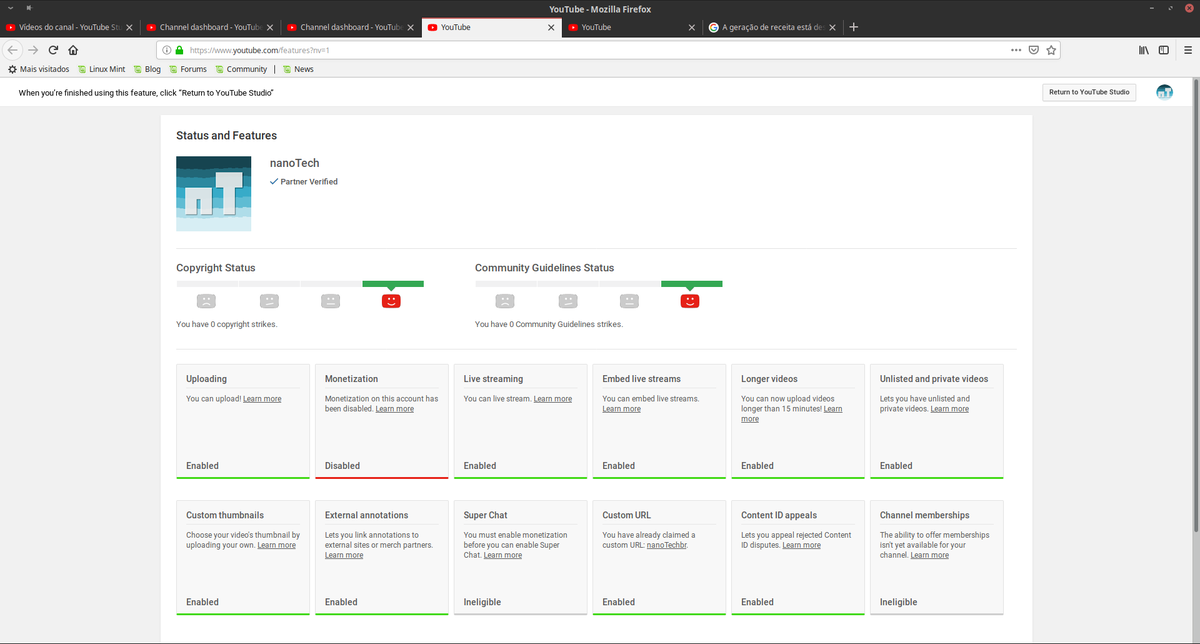Switch to 'A geração de receita' Google tab
The image size is (1200, 644).
(771, 27)
